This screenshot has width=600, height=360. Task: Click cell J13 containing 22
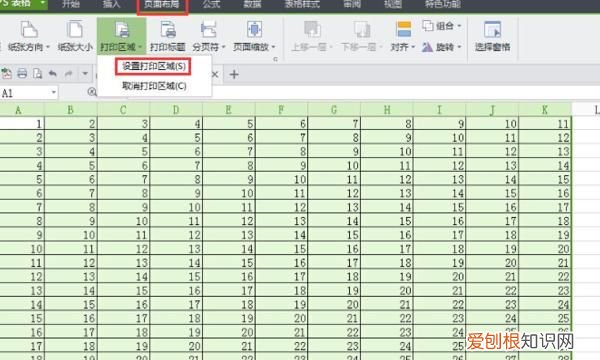[492, 290]
